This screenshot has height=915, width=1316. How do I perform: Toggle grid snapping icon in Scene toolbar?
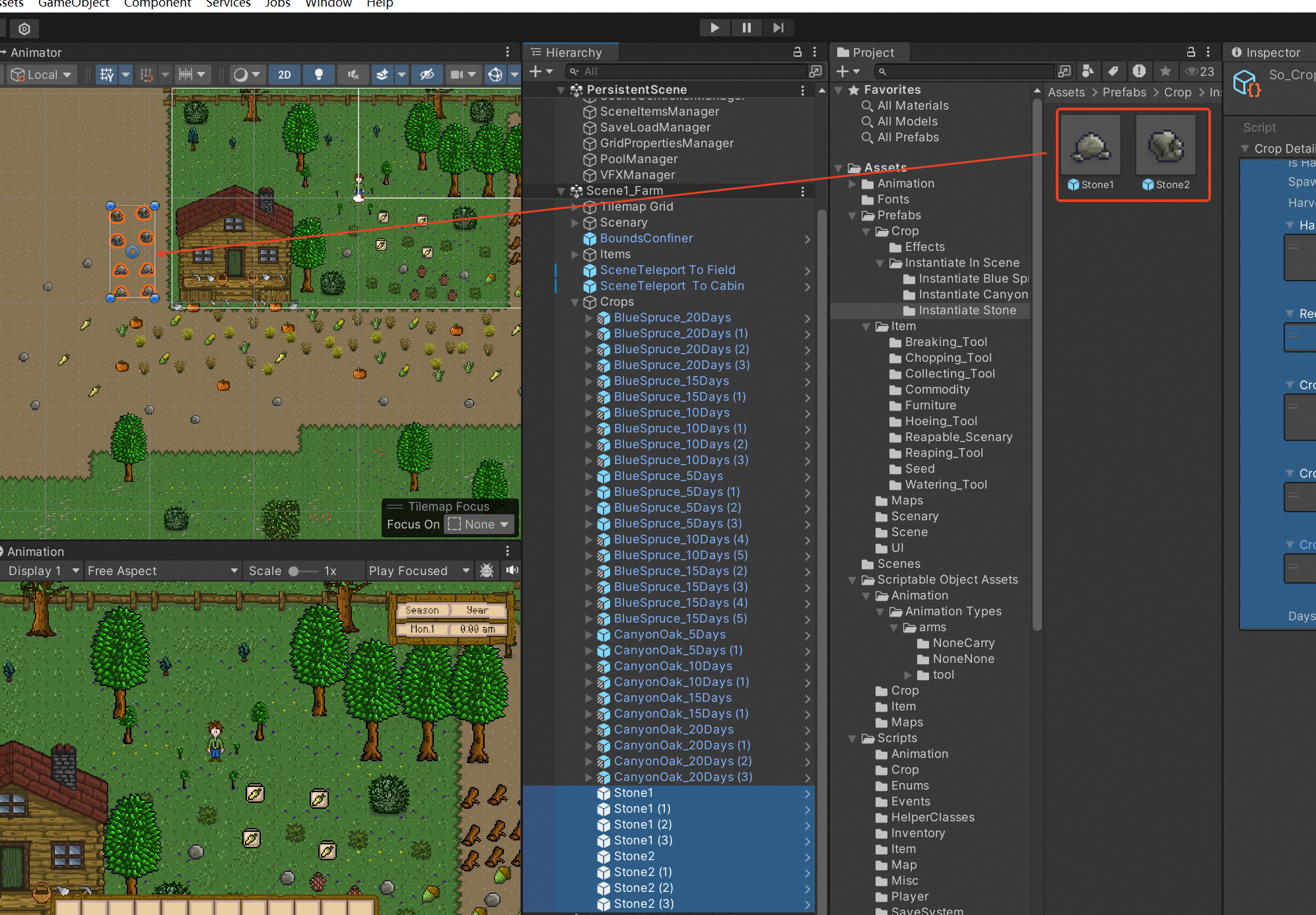click(x=107, y=75)
